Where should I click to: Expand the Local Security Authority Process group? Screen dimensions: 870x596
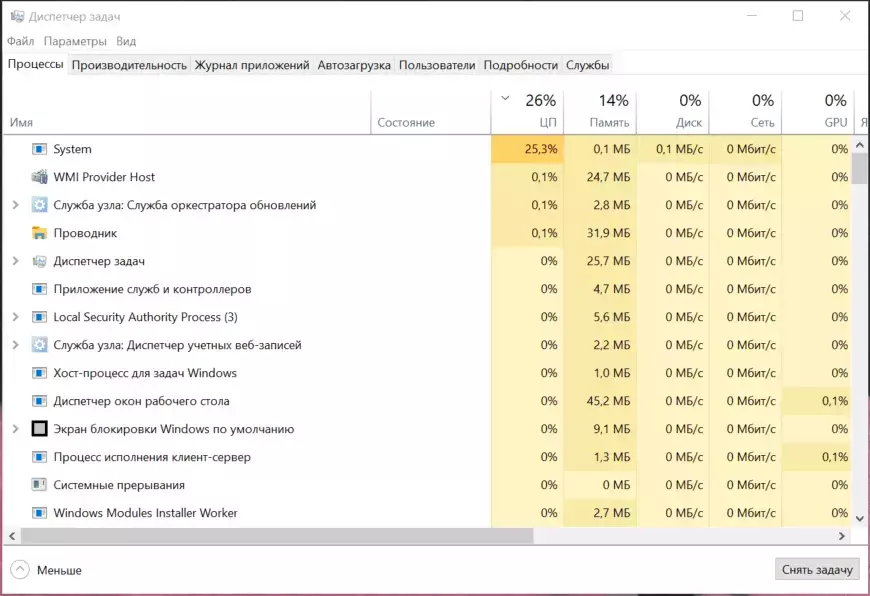coord(15,317)
